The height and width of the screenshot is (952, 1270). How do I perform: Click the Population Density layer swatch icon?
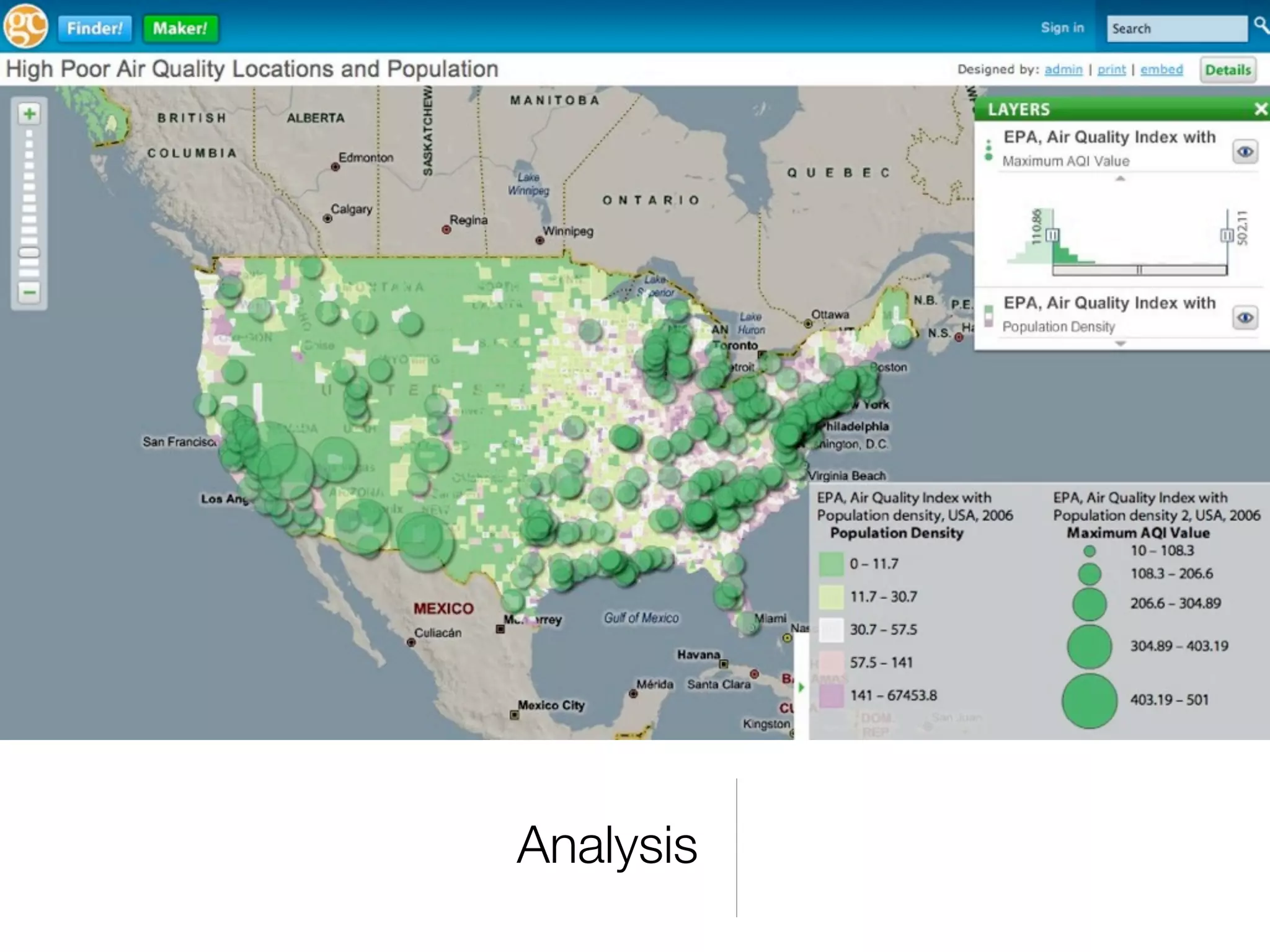coord(988,316)
